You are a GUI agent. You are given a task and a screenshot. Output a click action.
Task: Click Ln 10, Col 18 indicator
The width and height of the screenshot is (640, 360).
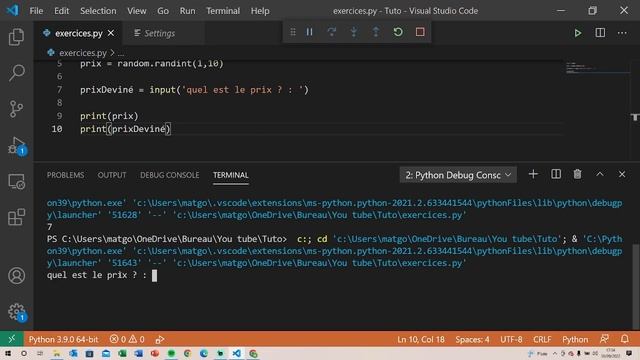pos(421,339)
